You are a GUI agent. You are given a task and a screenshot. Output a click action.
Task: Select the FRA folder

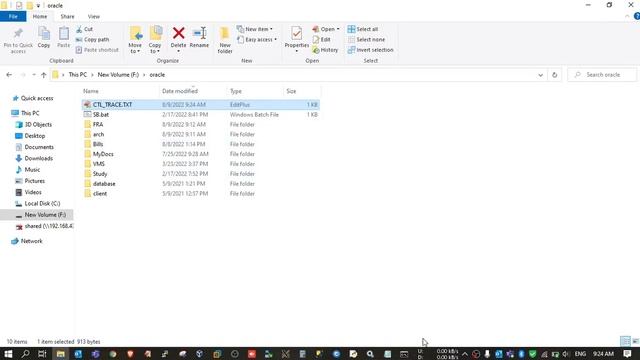pyautogui.click(x=200, y=124)
